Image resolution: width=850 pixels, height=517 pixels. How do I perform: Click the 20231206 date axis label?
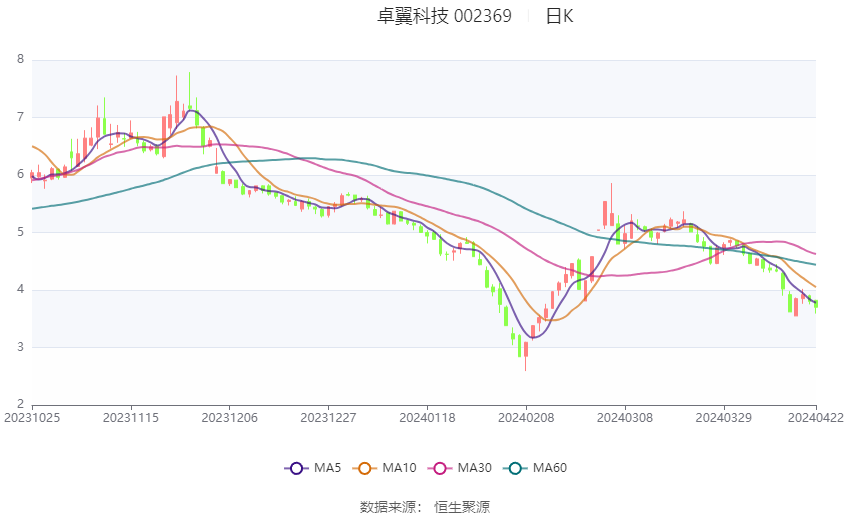[229, 418]
